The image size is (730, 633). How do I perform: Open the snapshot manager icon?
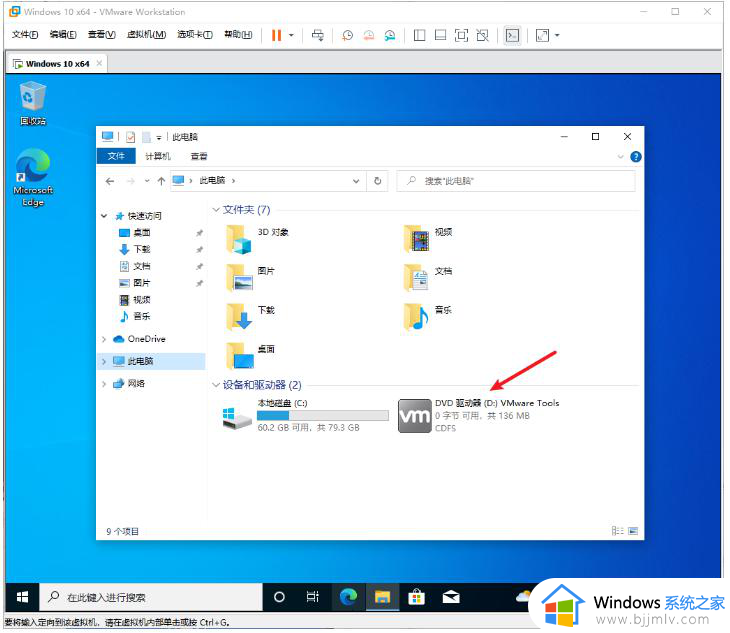point(390,35)
